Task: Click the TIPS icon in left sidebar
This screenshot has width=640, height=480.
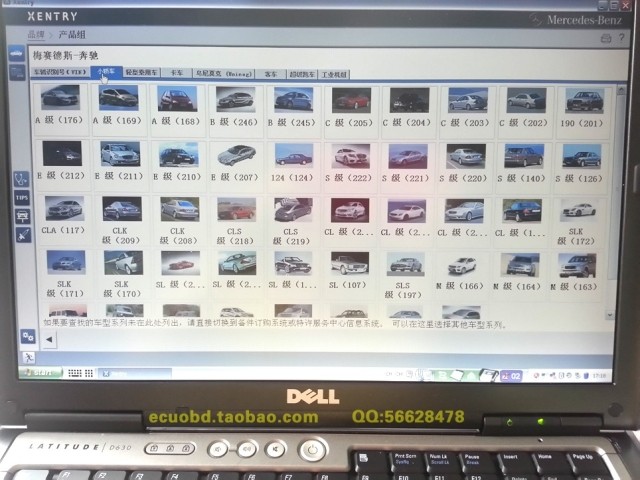Action: 22,198
